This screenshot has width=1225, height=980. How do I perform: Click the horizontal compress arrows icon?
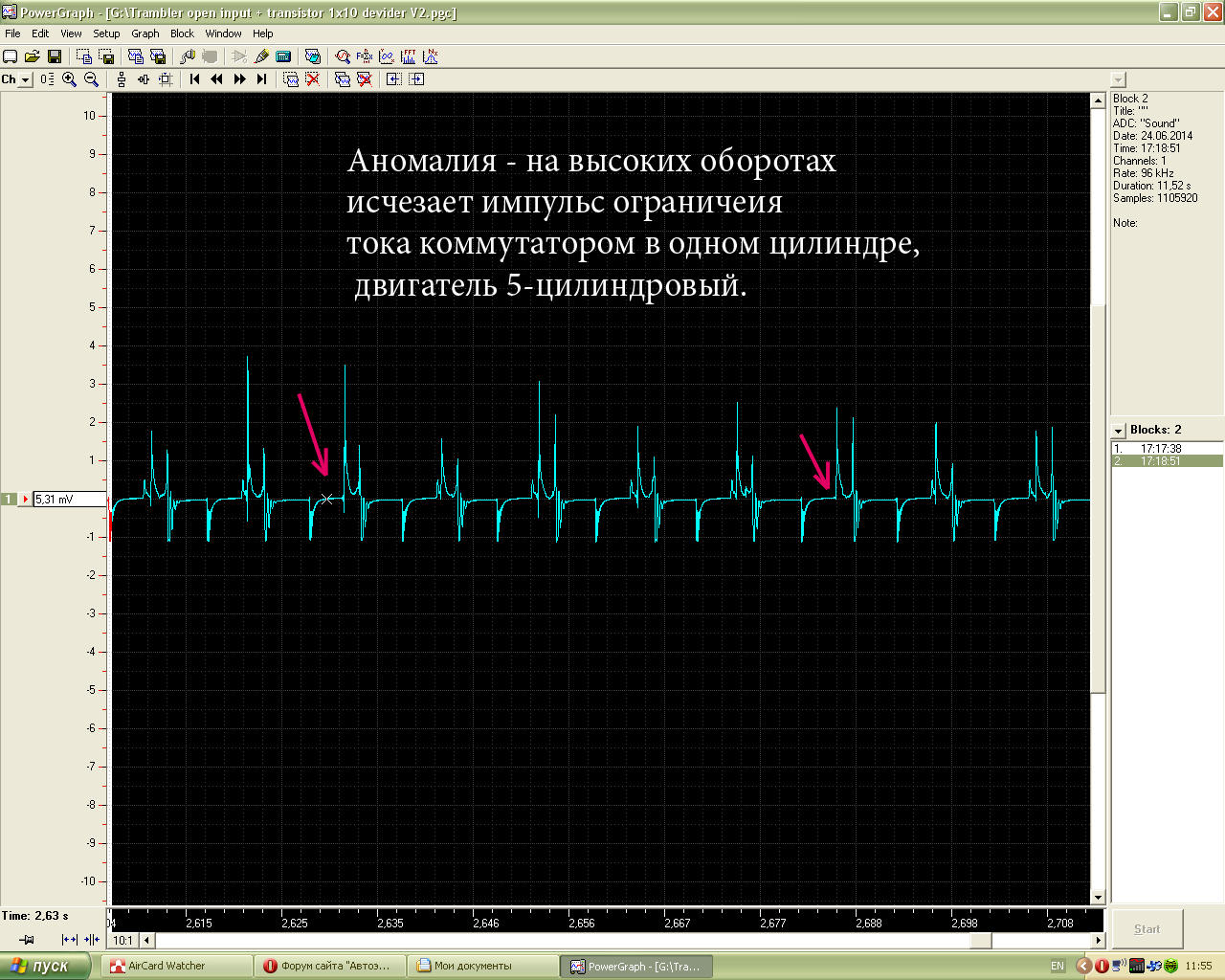tap(92, 940)
